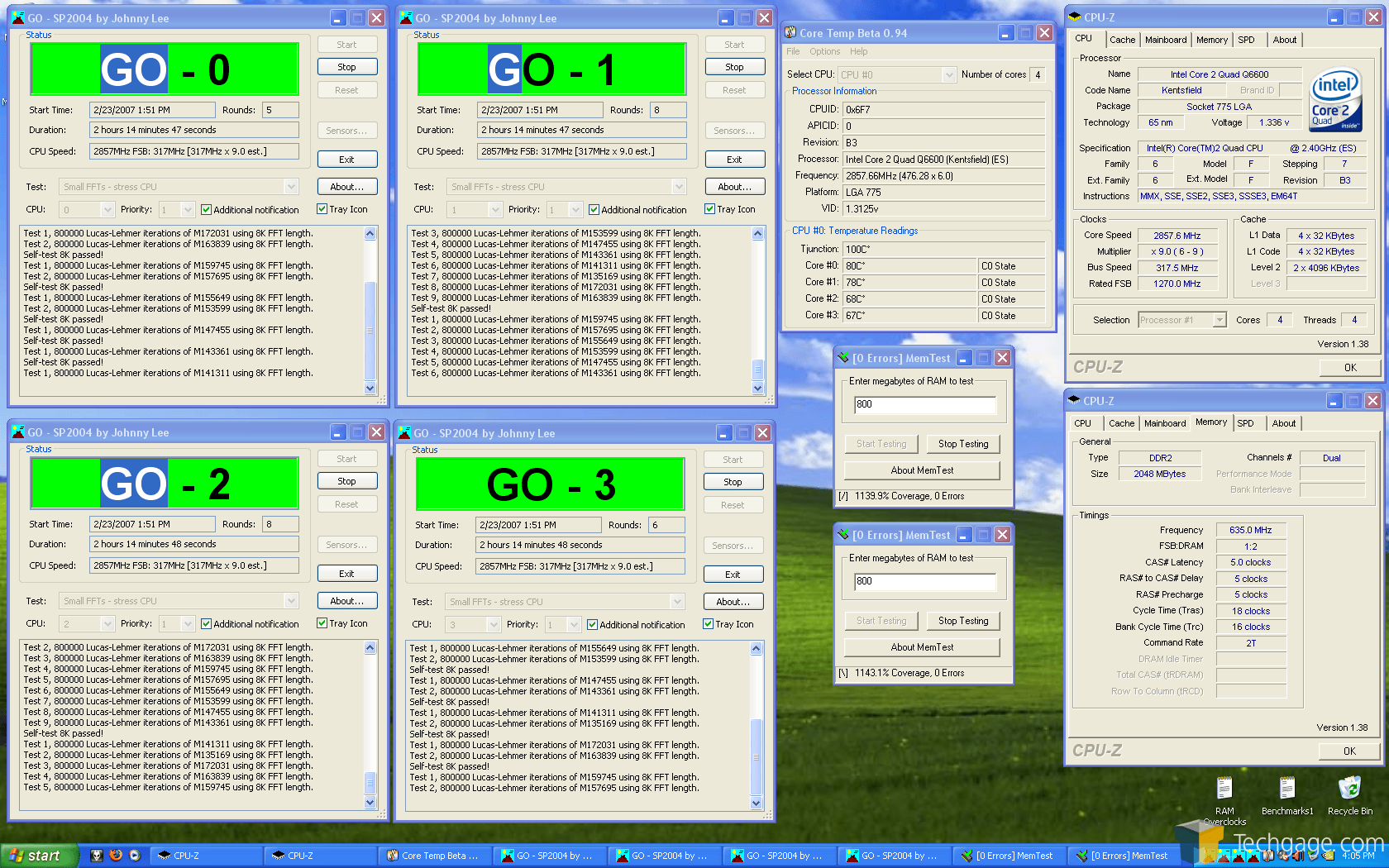Launch Firefox from the quick launch bar

116,856
